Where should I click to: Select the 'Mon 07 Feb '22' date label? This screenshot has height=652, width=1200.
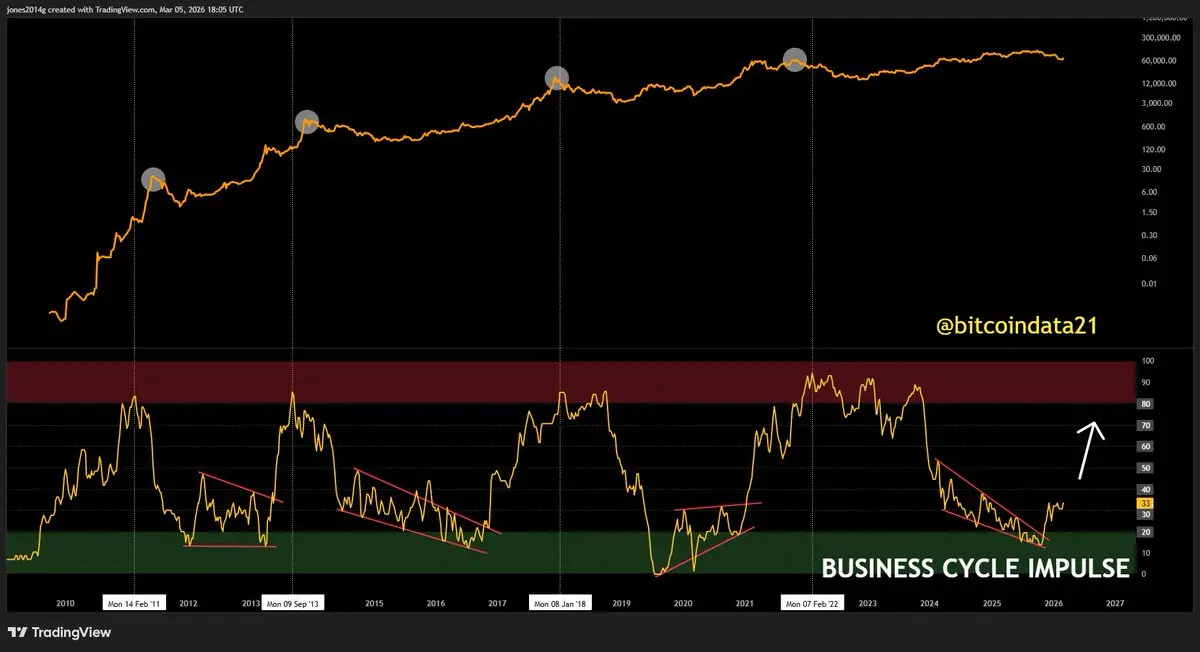tap(813, 603)
